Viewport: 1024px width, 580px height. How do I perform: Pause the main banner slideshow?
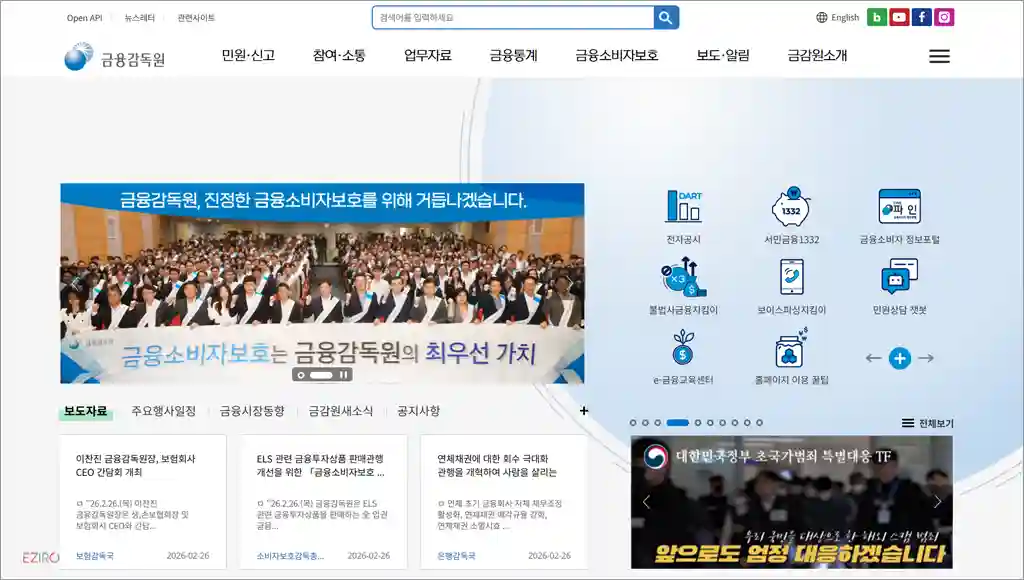coord(343,373)
